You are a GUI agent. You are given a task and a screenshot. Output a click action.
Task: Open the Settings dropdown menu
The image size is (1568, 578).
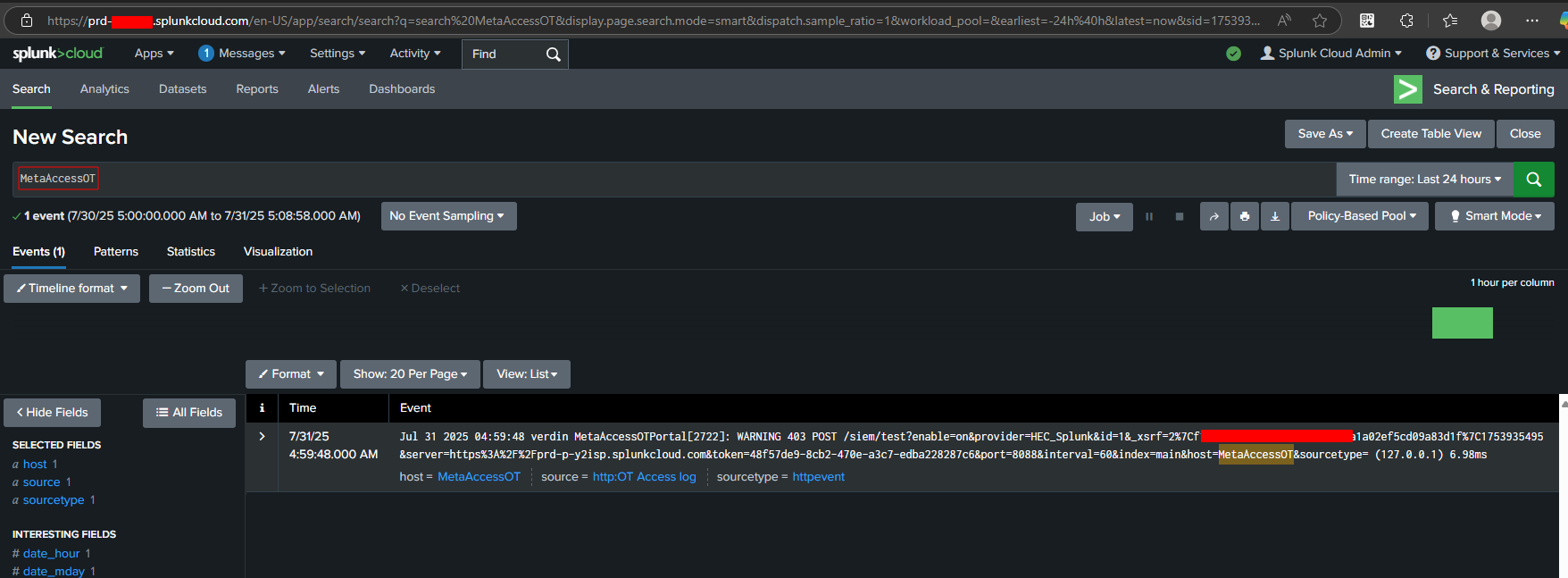point(338,54)
